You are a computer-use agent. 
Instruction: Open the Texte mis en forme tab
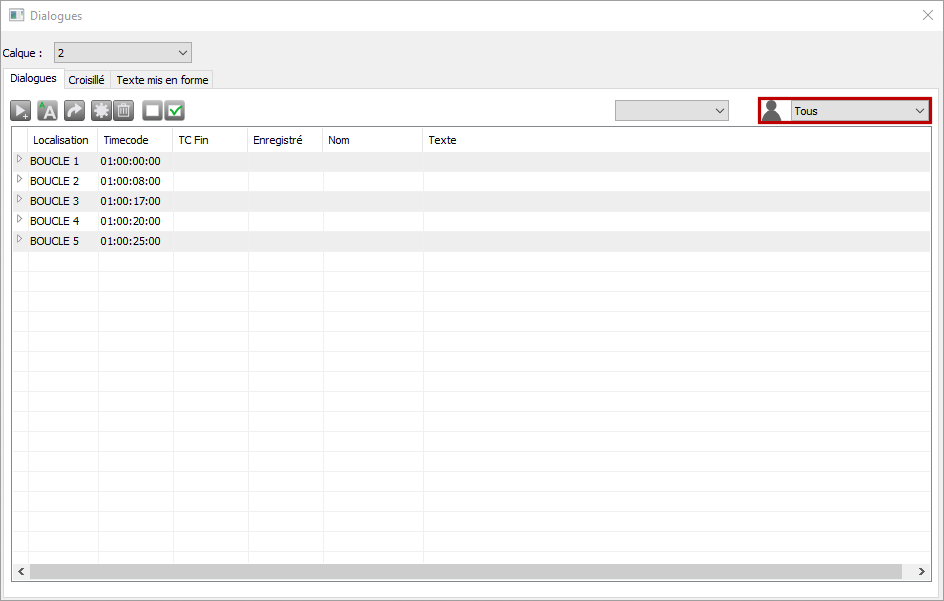pyautogui.click(x=162, y=80)
